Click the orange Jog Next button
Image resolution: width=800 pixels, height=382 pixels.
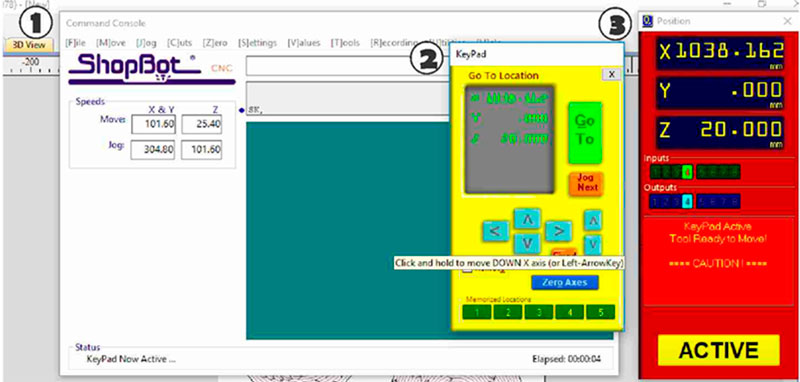pyautogui.click(x=587, y=184)
